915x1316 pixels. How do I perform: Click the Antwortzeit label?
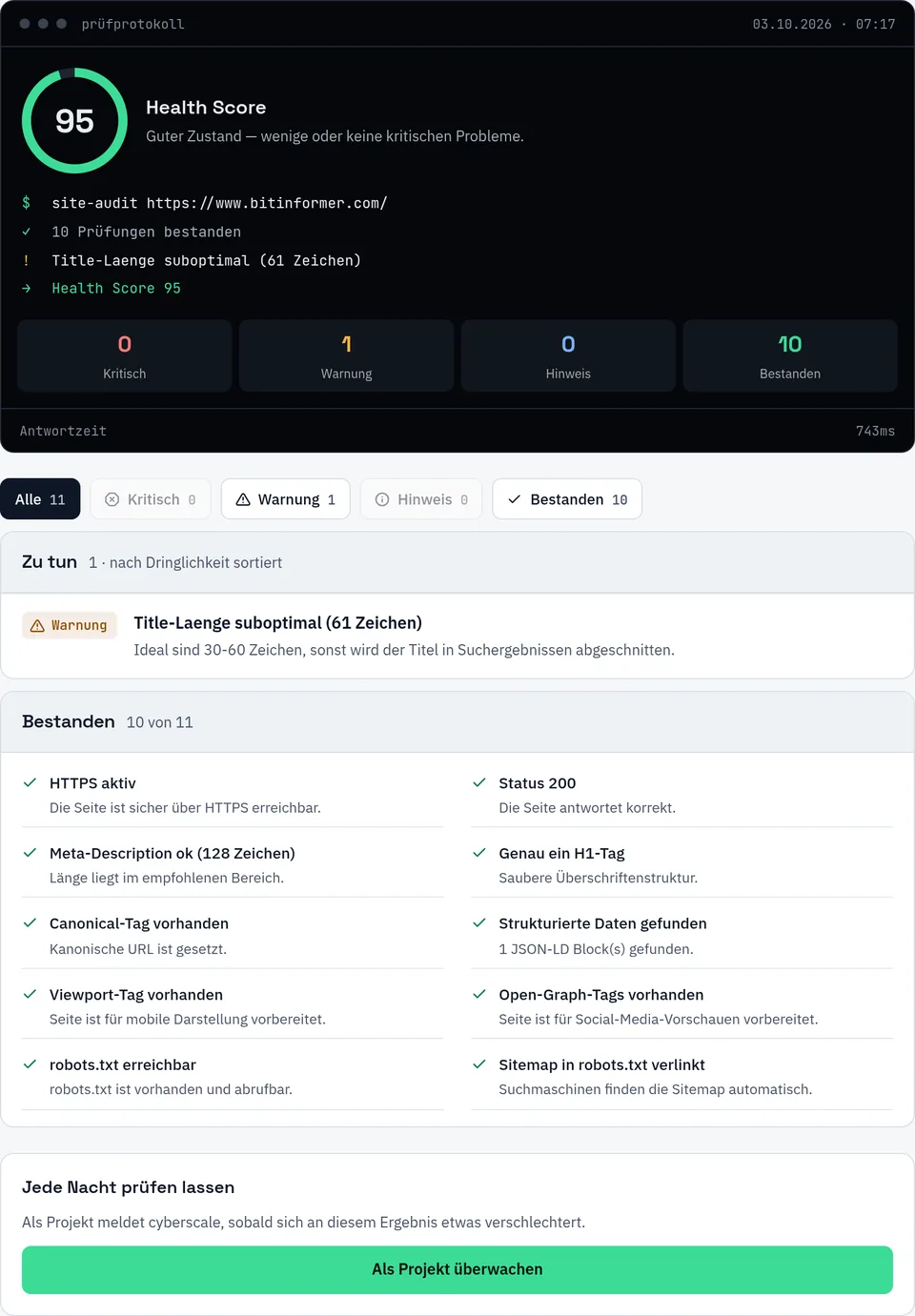[63, 431]
